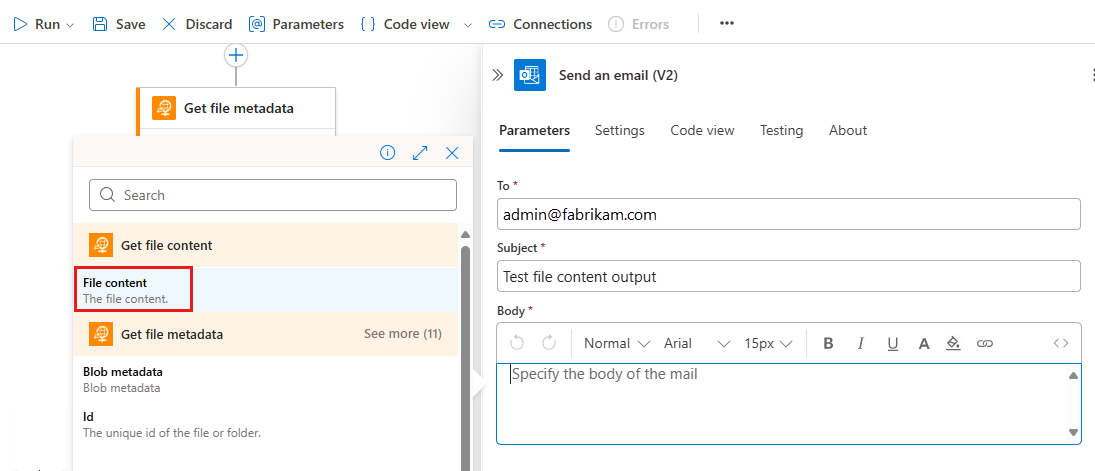Expand the dynamic content panel to full size
Image resolution: width=1095 pixels, height=471 pixels.
(x=420, y=152)
